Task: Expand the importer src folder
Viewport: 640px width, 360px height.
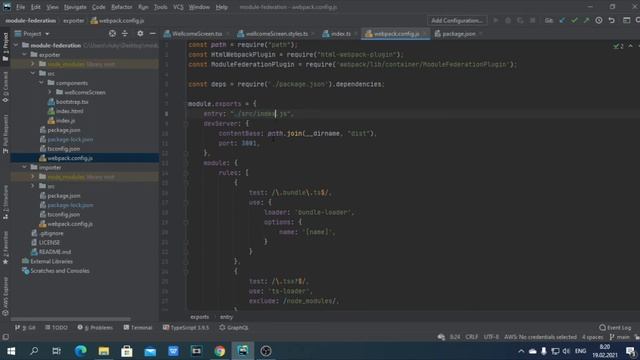Action: (x=33, y=186)
